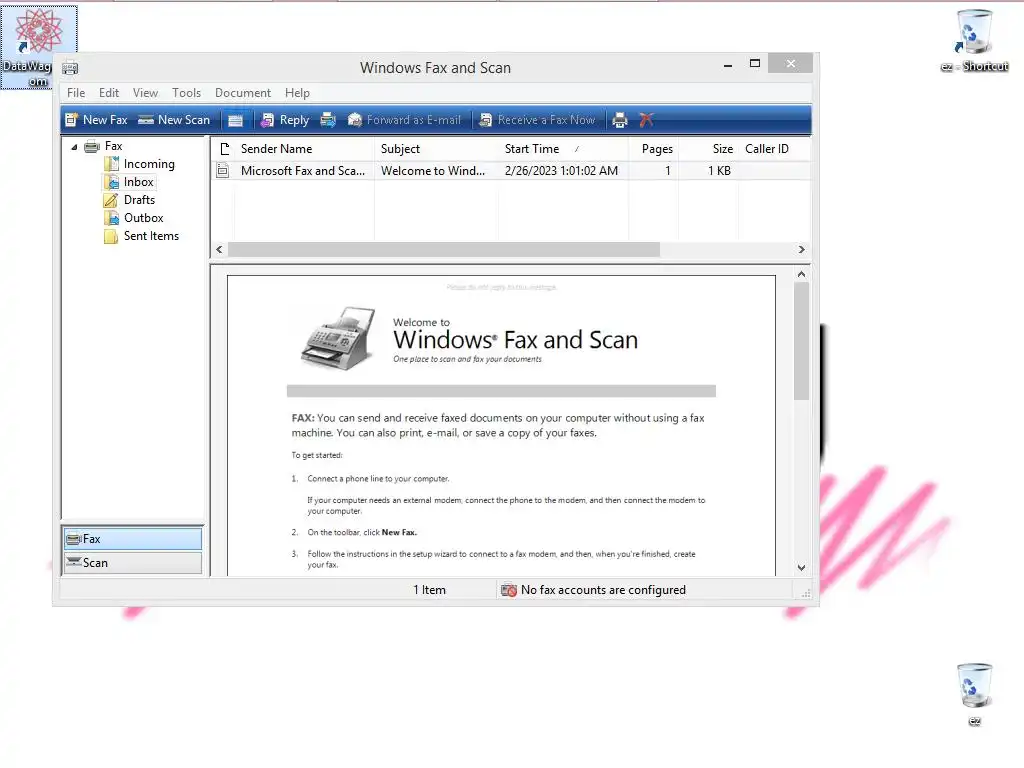Select the Microsoft Fax and Scan message row

pyautogui.click(x=511, y=171)
